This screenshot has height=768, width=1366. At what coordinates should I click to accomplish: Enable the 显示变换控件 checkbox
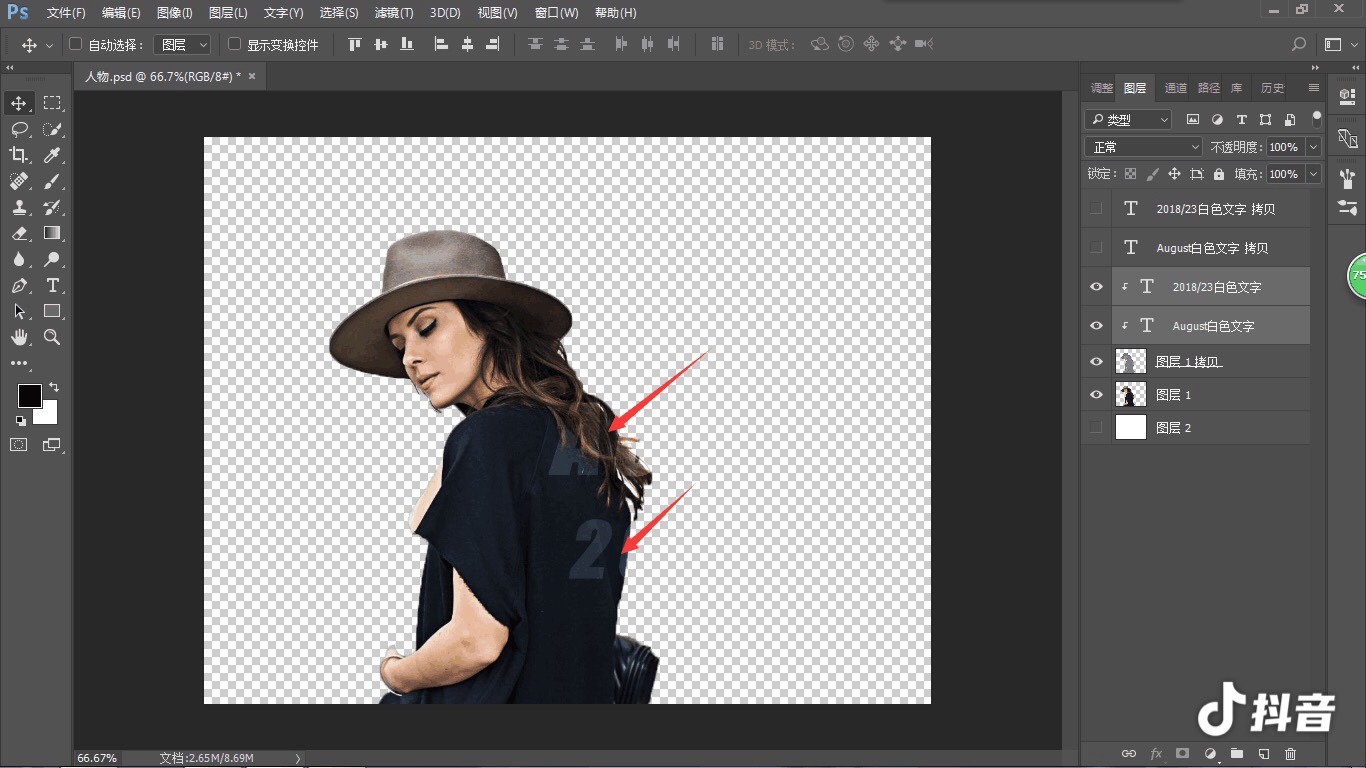[234, 44]
